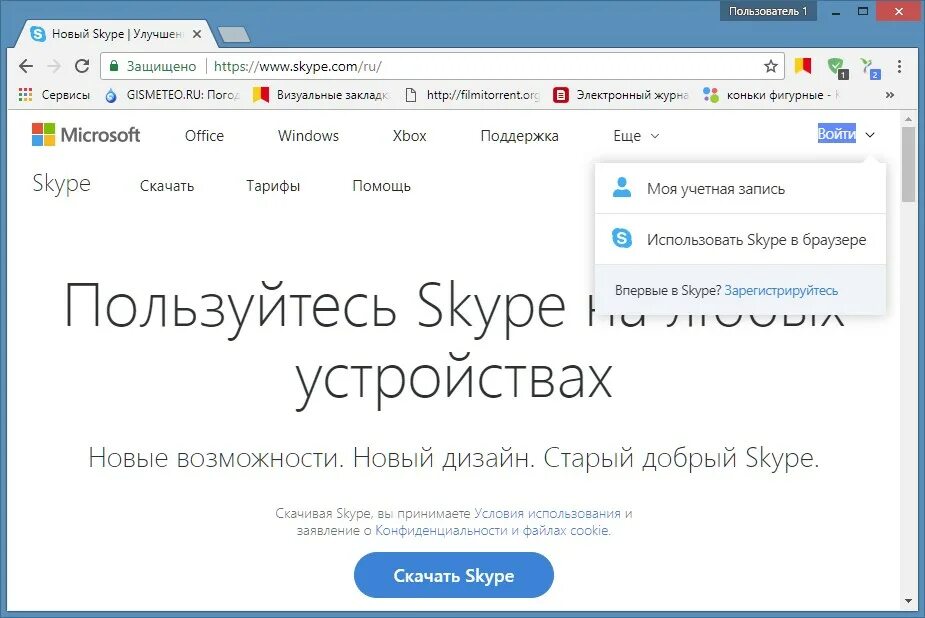Image resolution: width=925 pixels, height=618 pixels.
Task: Click the page scrollbar up arrow
Action: 908,119
